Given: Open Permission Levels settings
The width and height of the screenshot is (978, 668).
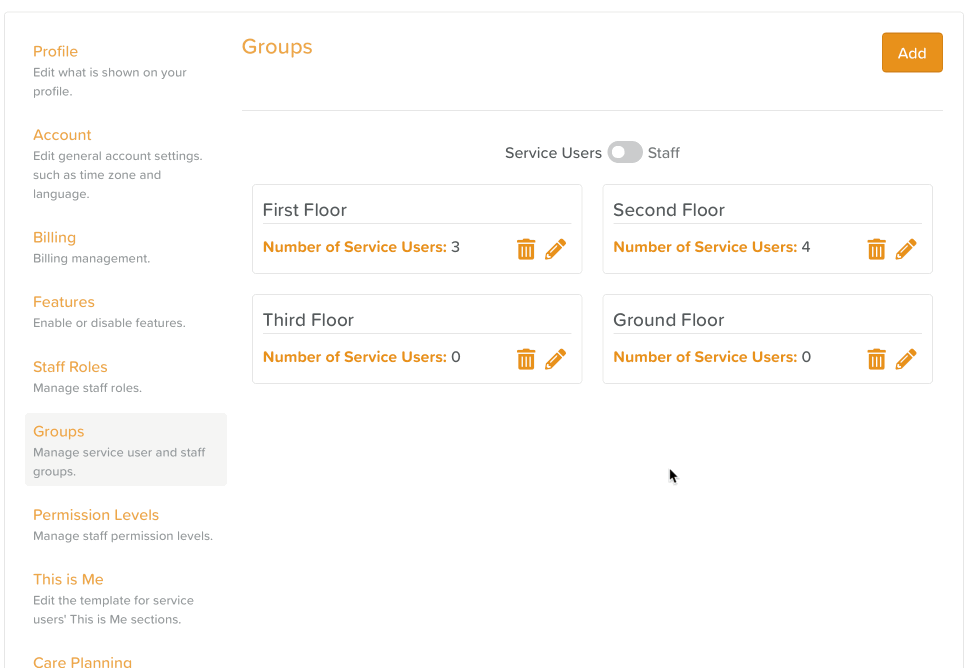Looking at the screenshot, I should click(96, 515).
